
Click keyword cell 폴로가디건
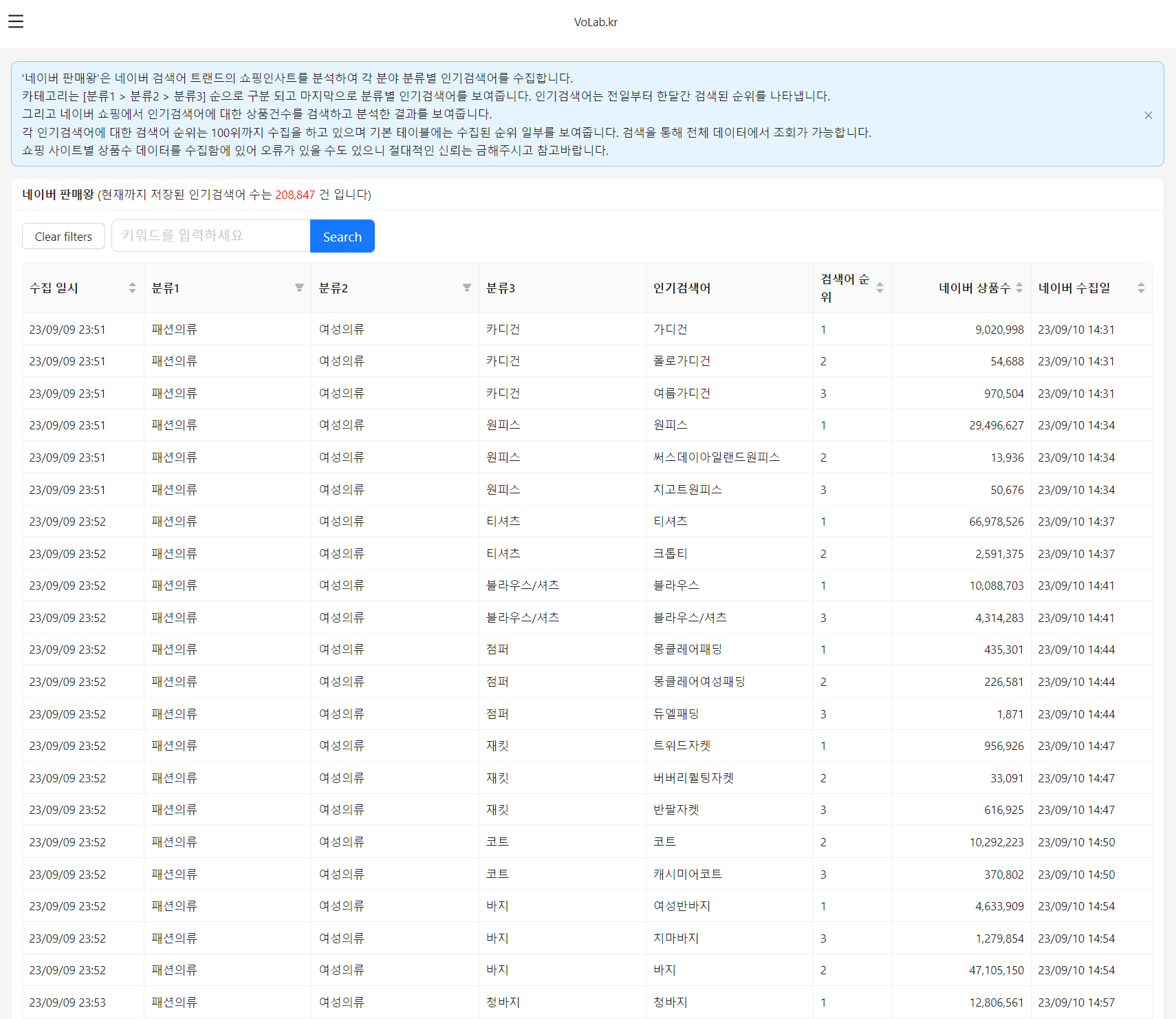point(682,361)
